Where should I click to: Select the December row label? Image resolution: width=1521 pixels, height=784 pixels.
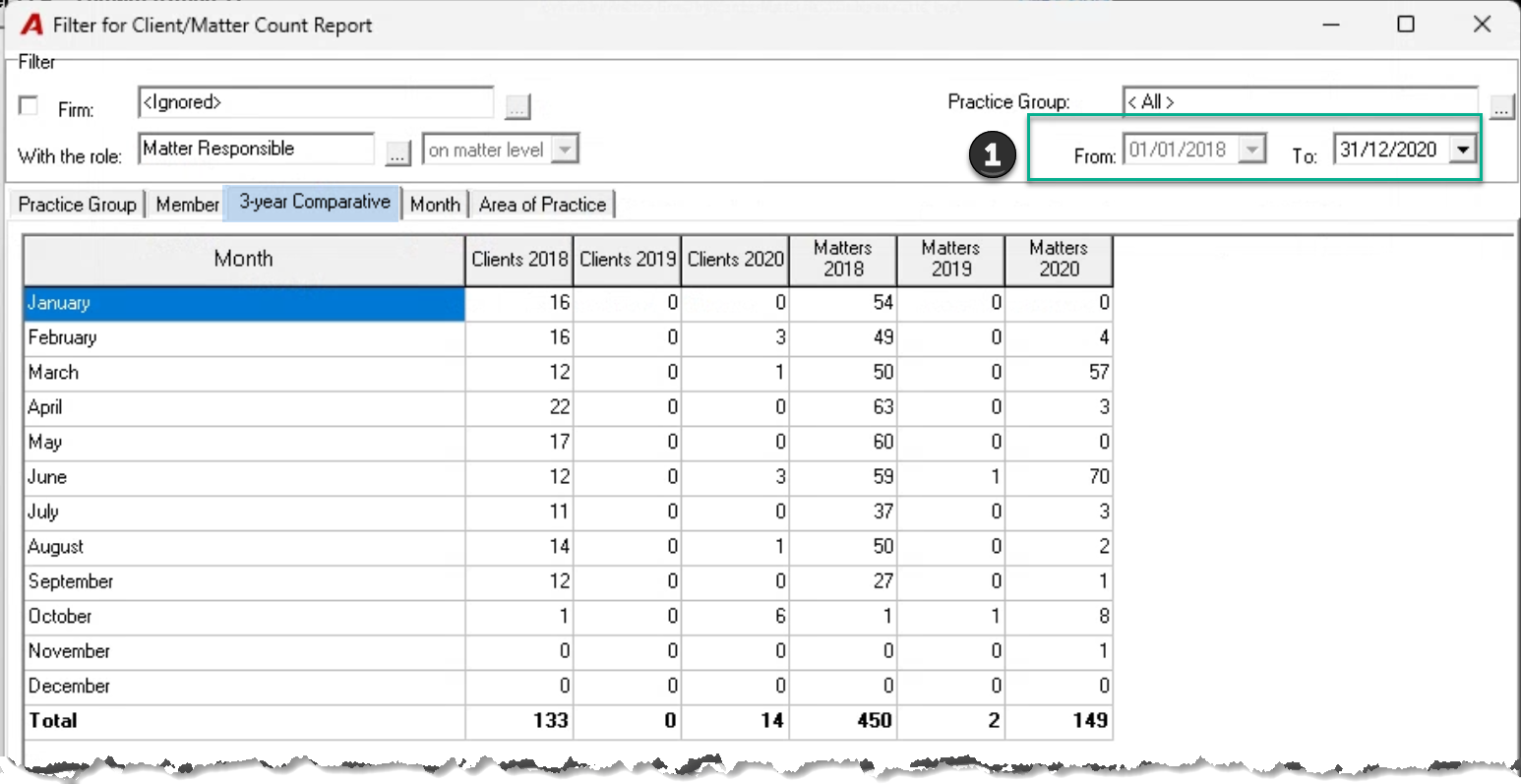69,687
